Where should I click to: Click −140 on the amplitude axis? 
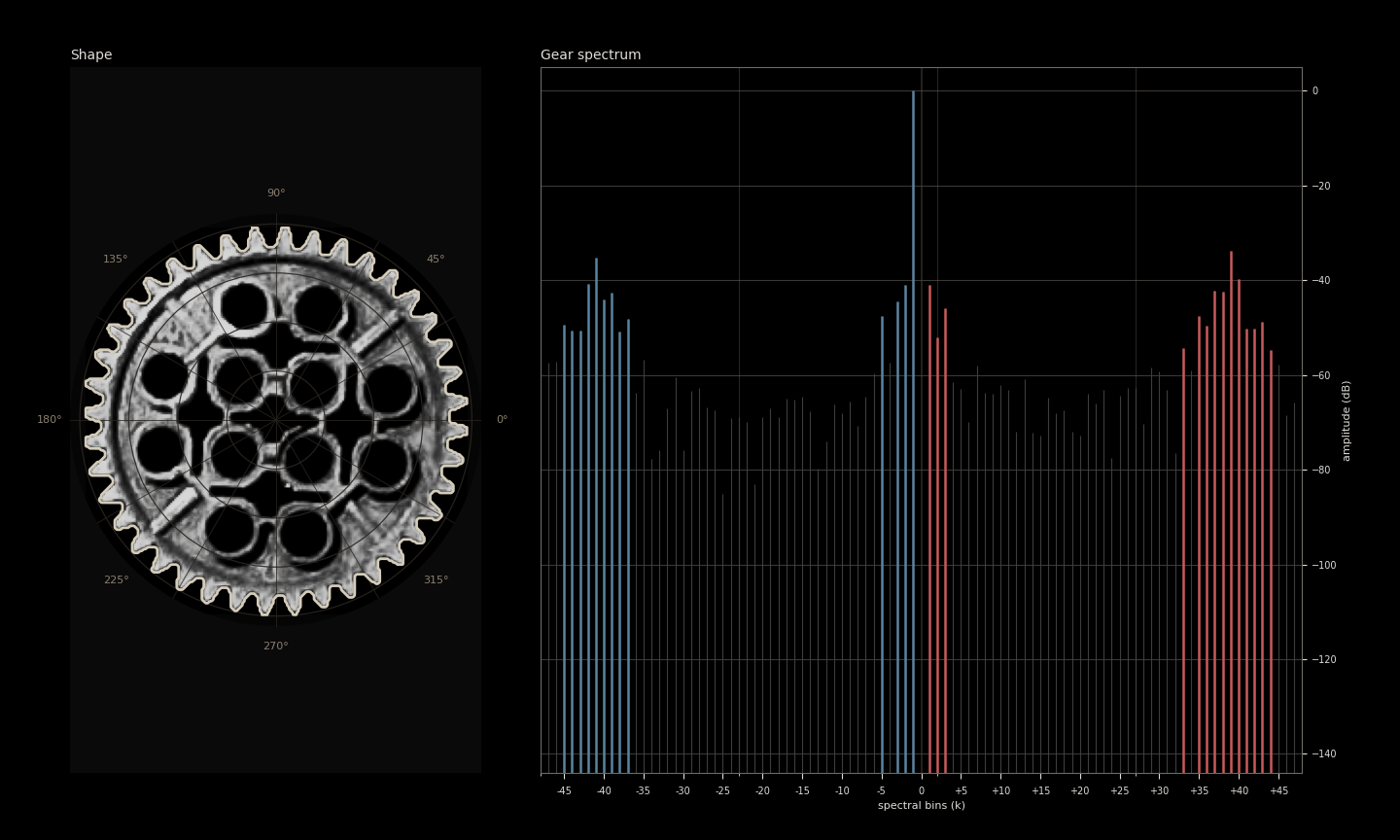tap(1323, 754)
